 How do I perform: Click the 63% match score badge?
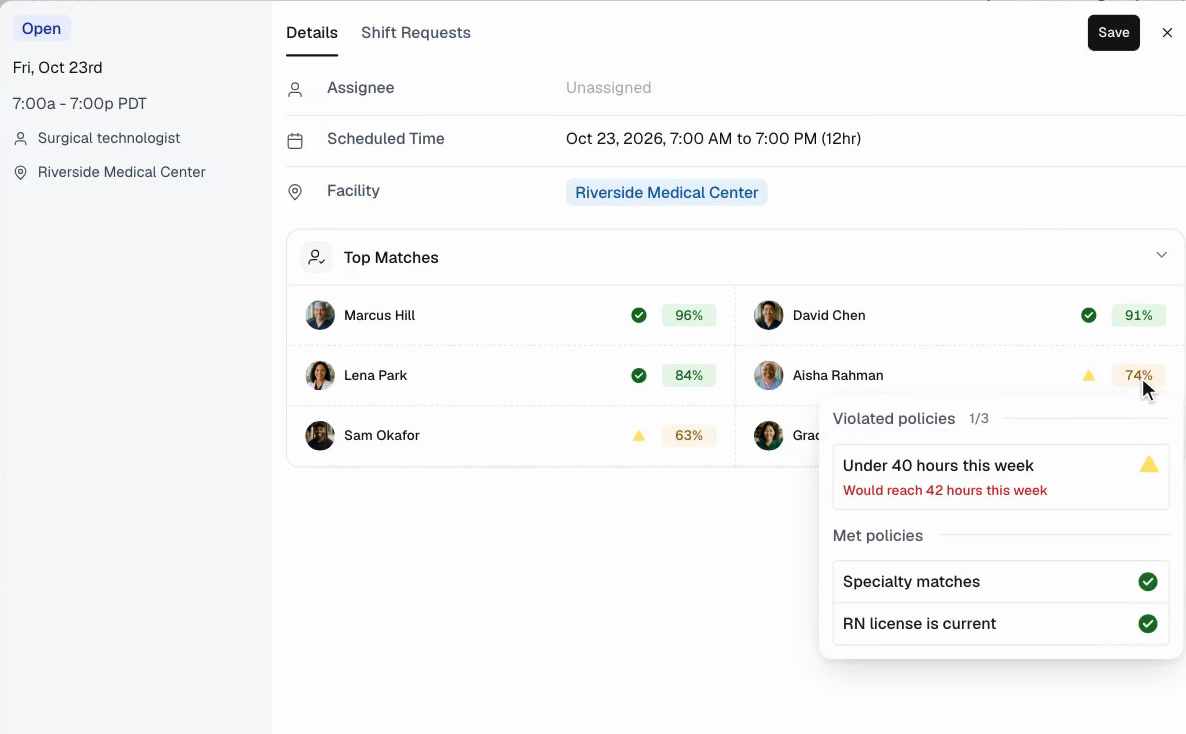tap(688, 435)
